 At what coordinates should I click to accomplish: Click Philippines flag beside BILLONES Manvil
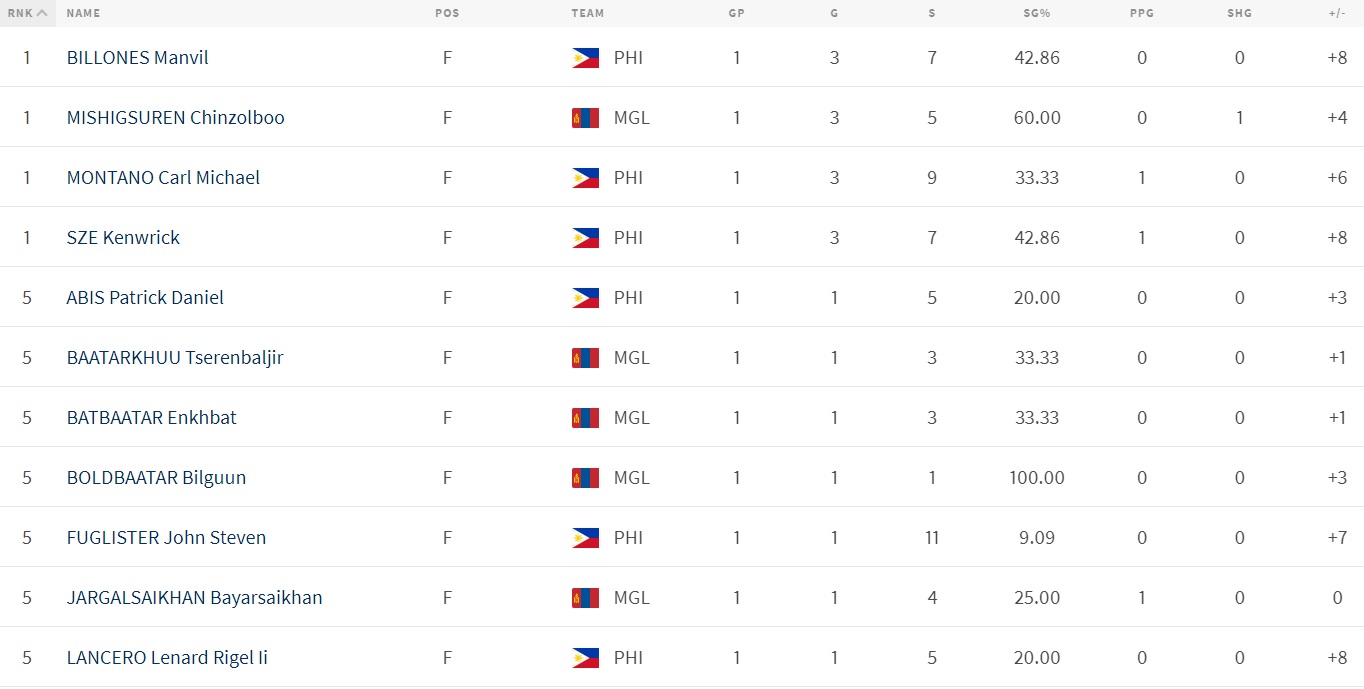[585, 58]
